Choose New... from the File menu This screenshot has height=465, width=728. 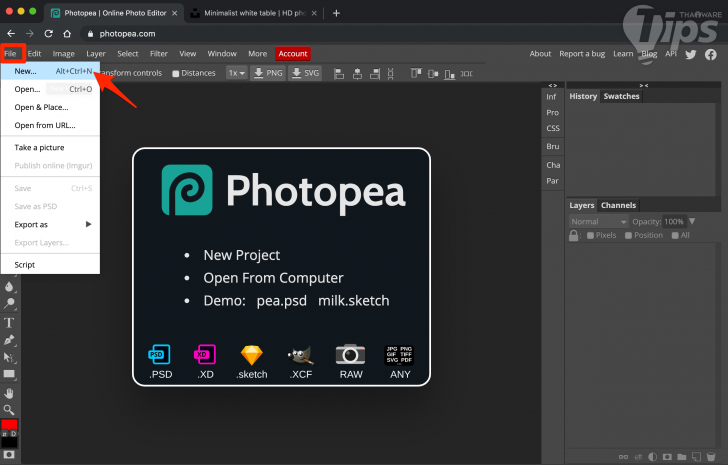(26, 72)
